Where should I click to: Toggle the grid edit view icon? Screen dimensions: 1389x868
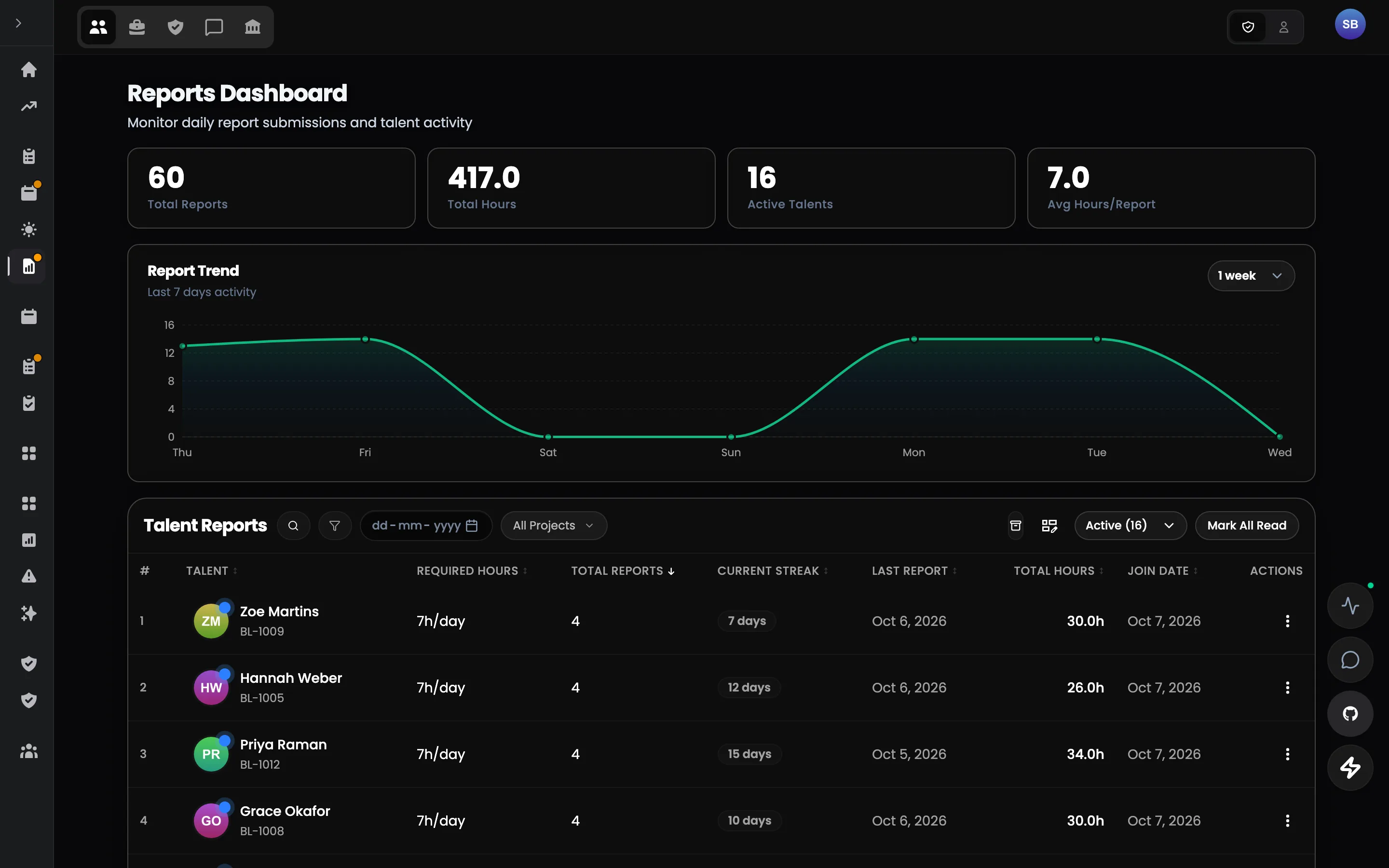[x=1049, y=525]
